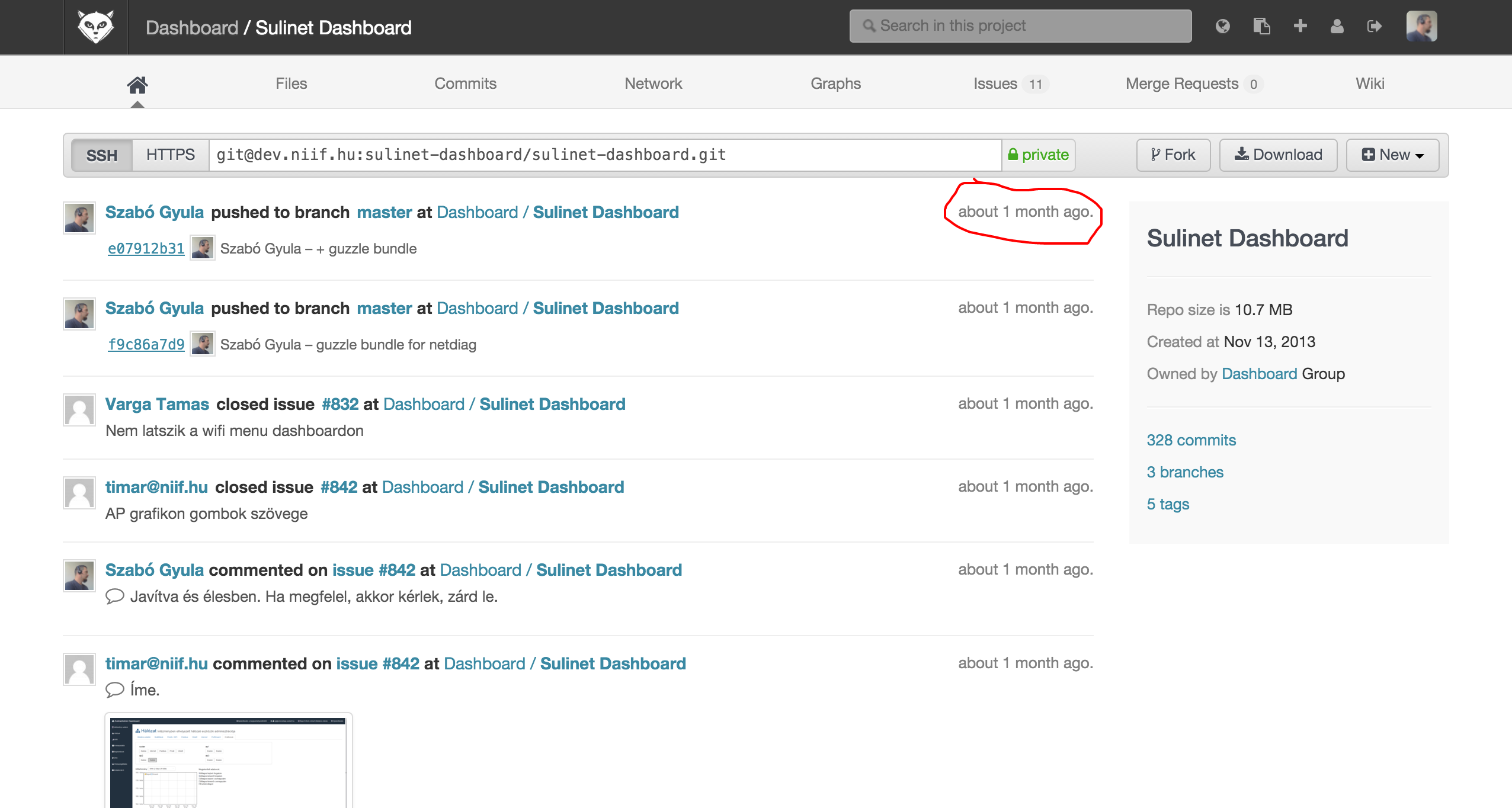Select HTTPS clone protocol
Screen dimensions: 1512x808
coord(170,155)
